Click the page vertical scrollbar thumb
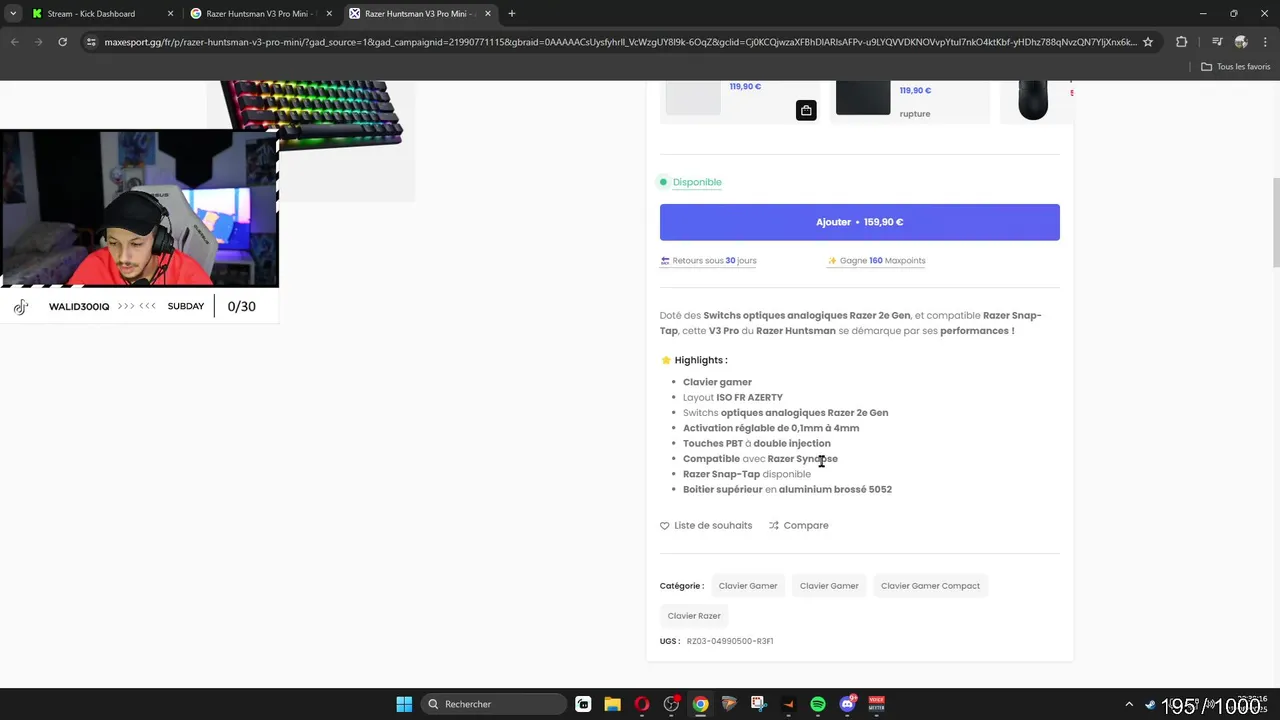Viewport: 1280px width, 720px height. click(x=1275, y=223)
